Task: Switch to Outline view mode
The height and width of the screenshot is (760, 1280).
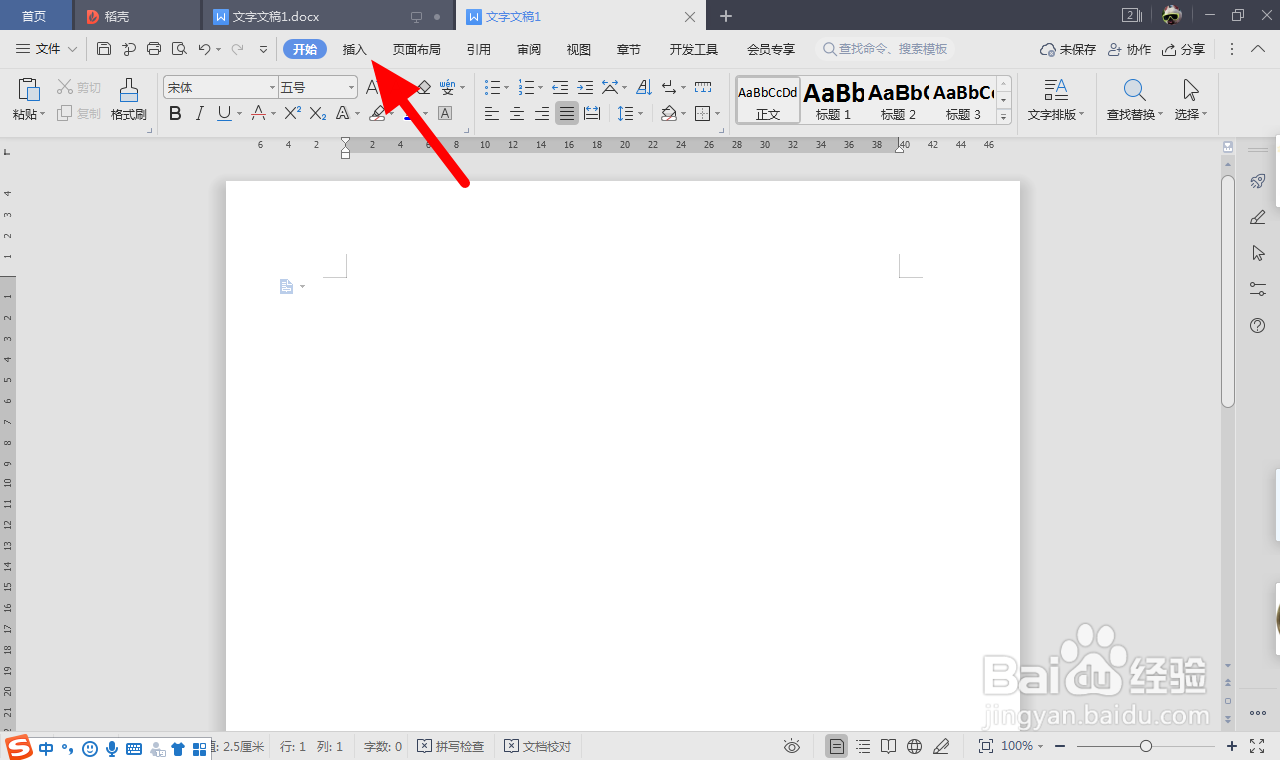Action: pos(863,746)
